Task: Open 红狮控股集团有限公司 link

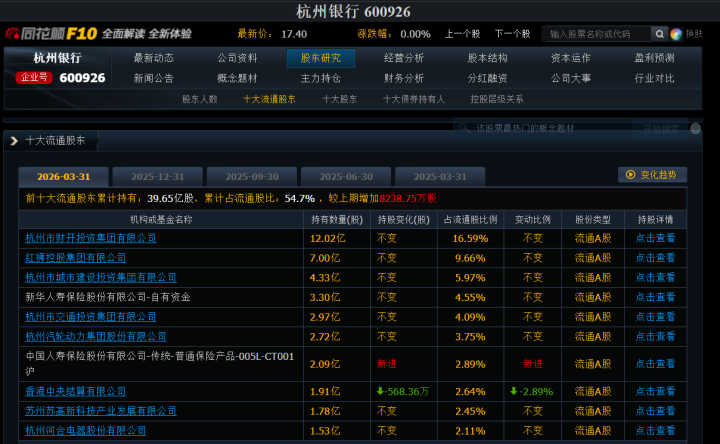Action: 75,258
